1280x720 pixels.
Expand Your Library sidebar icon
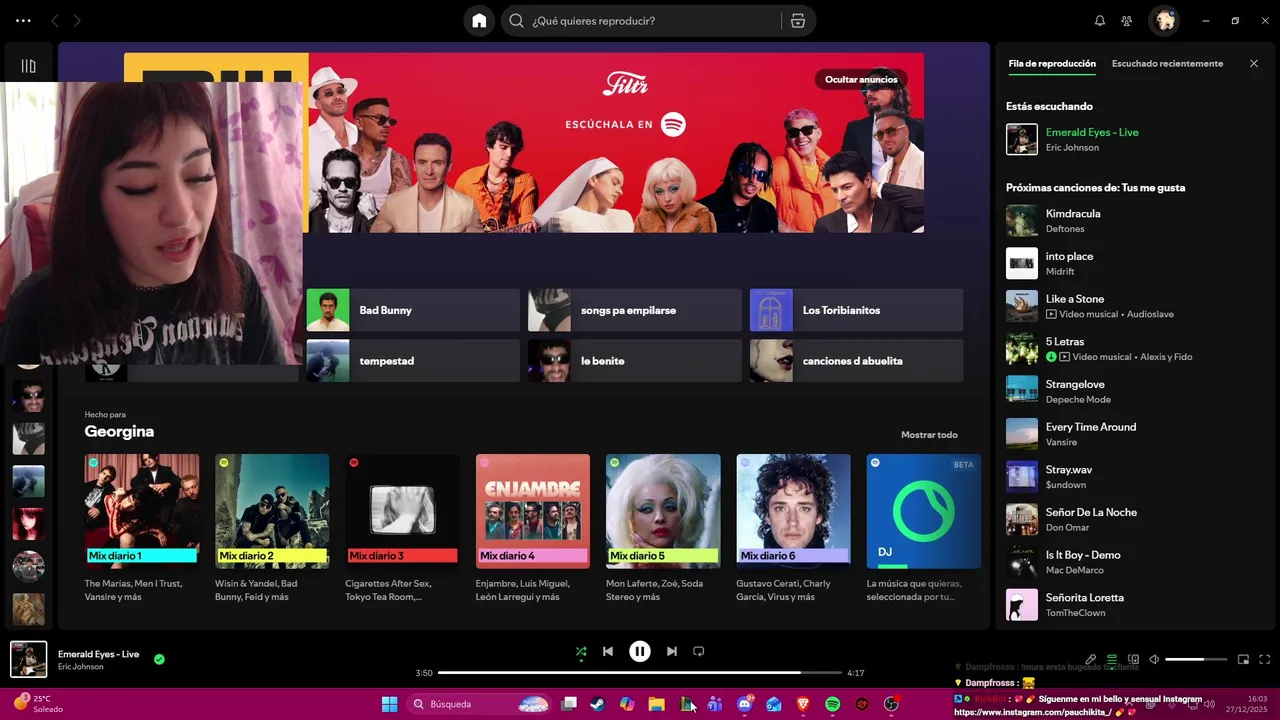point(28,66)
